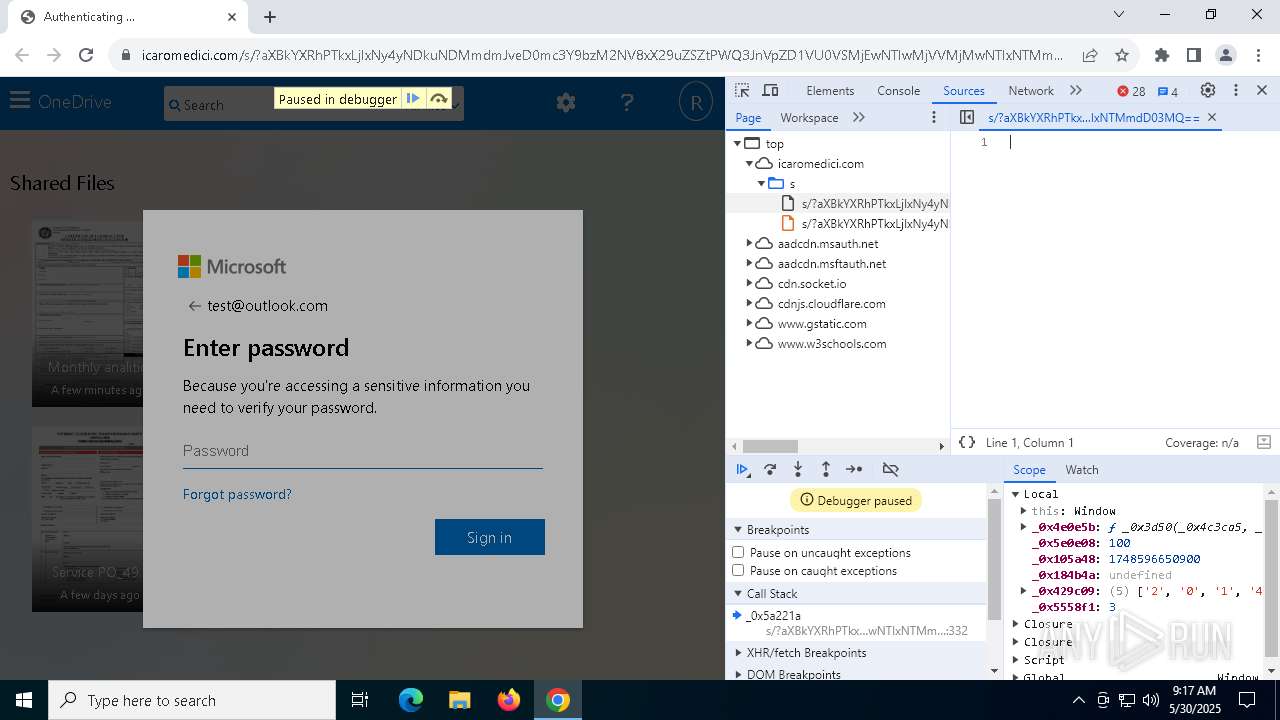The image size is (1280, 720).
Task: Switch to the Network panel
Action: click(1030, 90)
